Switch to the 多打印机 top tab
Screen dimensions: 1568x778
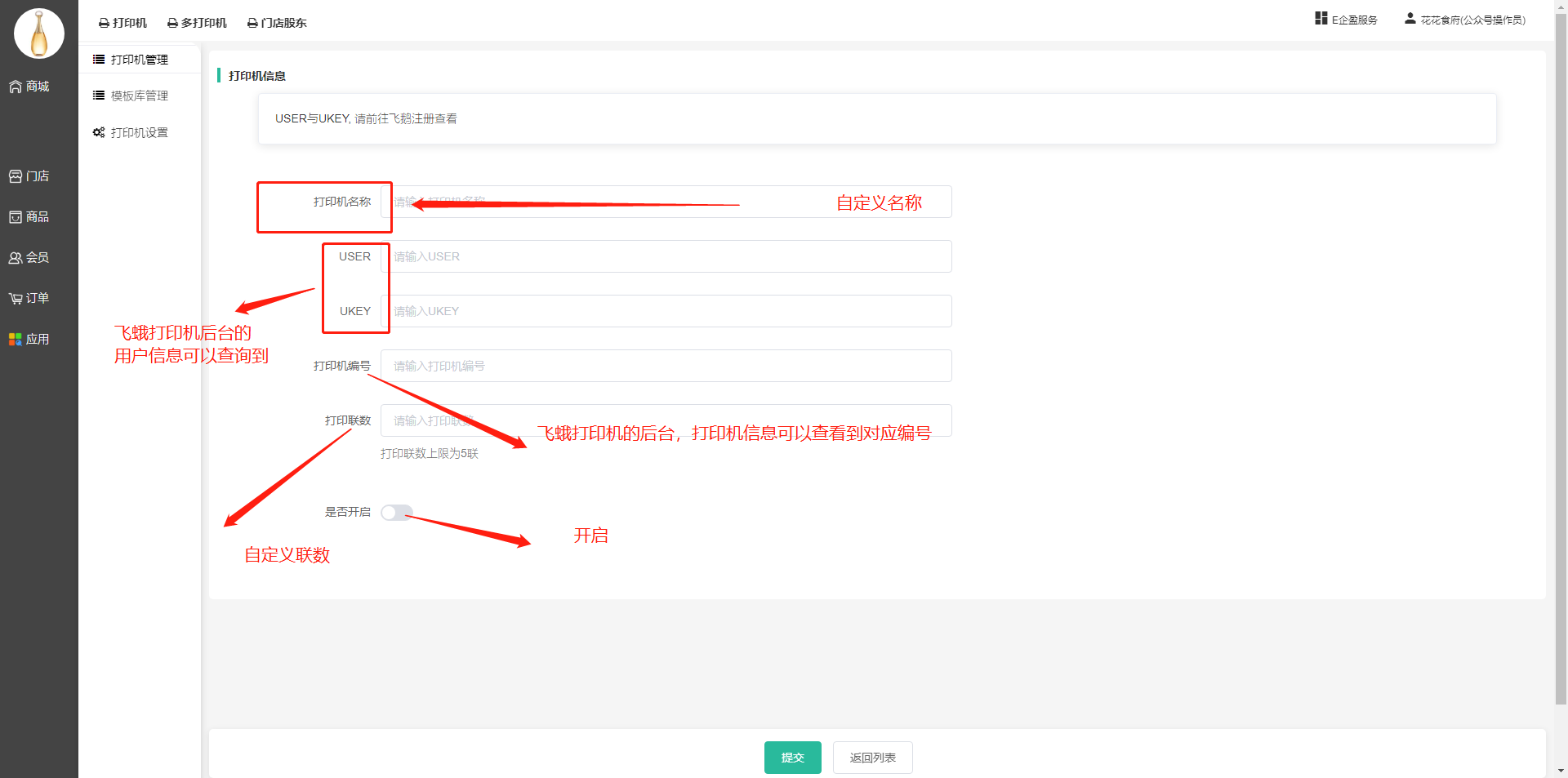click(197, 23)
